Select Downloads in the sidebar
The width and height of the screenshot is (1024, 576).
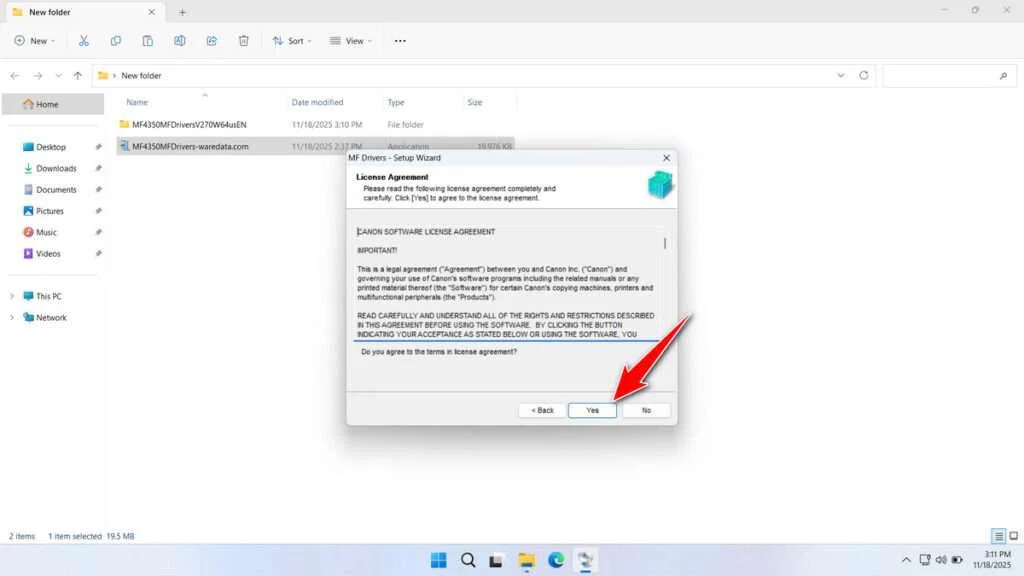coord(56,168)
